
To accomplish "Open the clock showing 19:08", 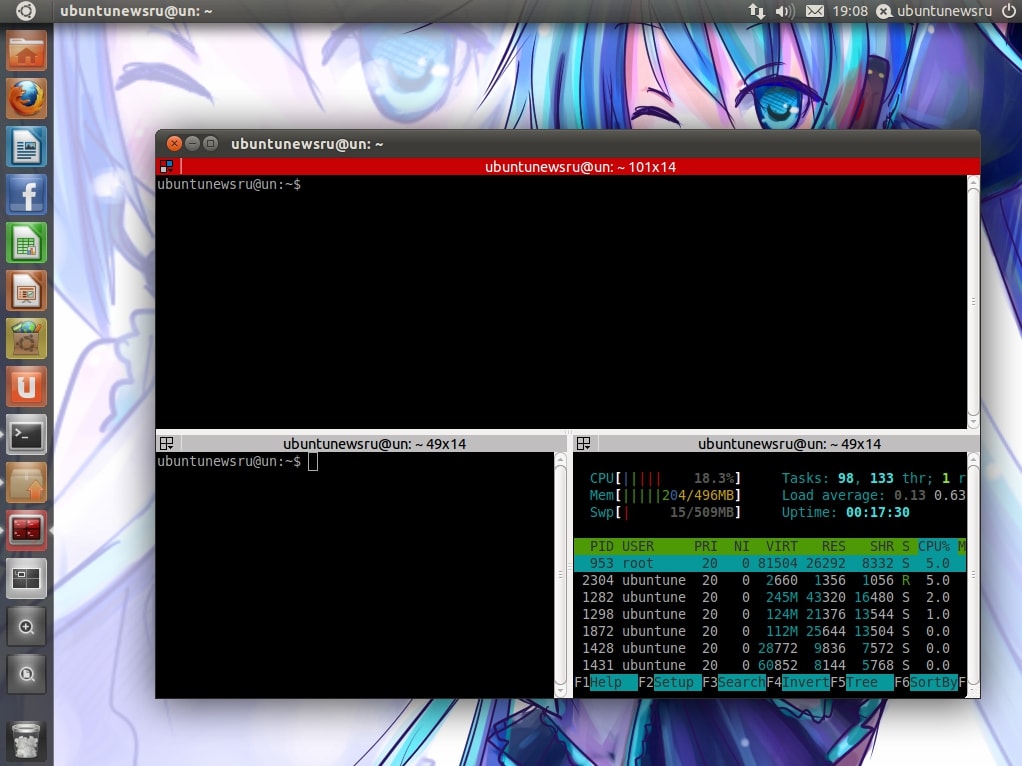I will (x=850, y=11).
